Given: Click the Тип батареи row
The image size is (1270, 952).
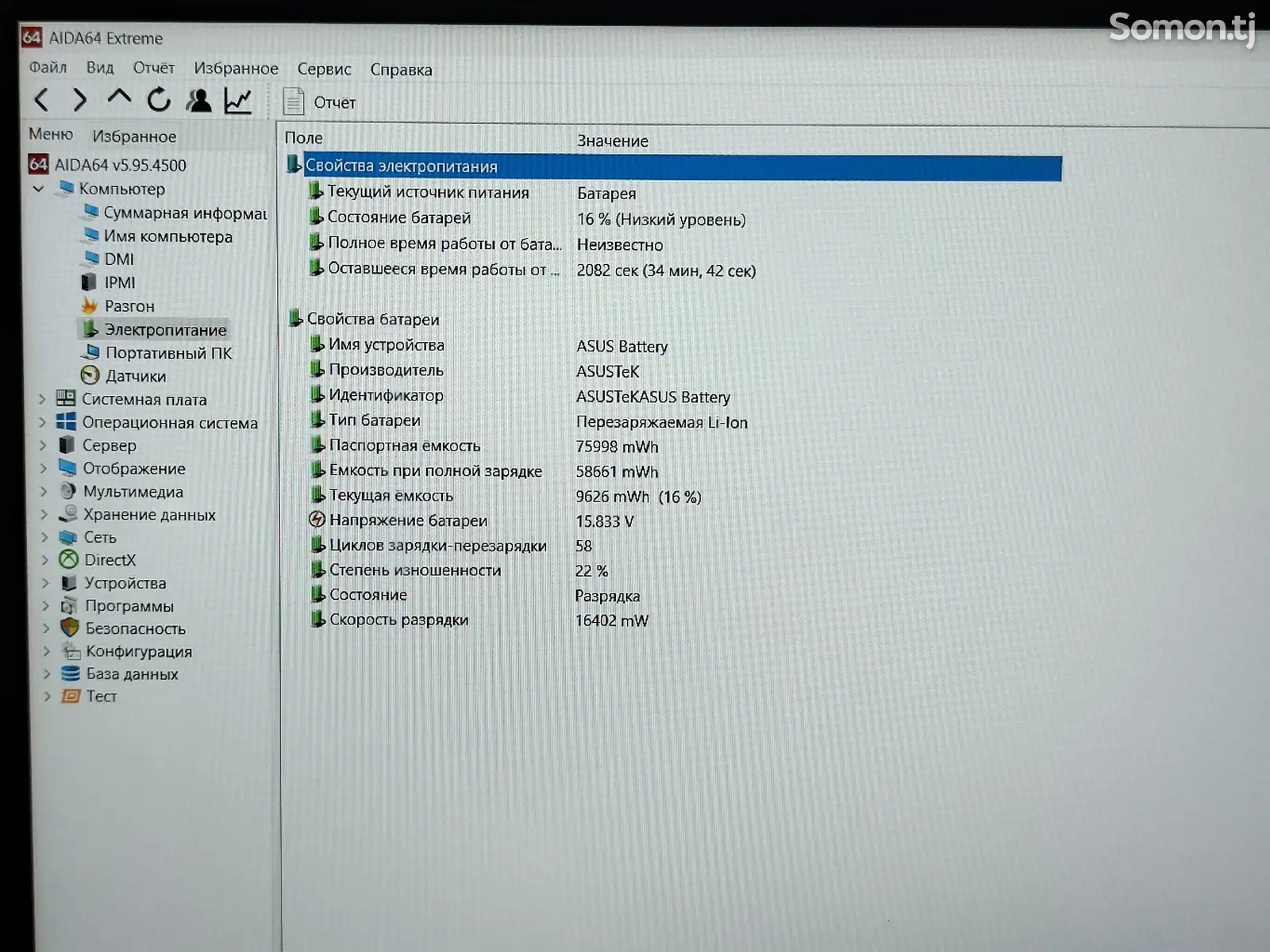Looking at the screenshot, I should click(x=374, y=420).
